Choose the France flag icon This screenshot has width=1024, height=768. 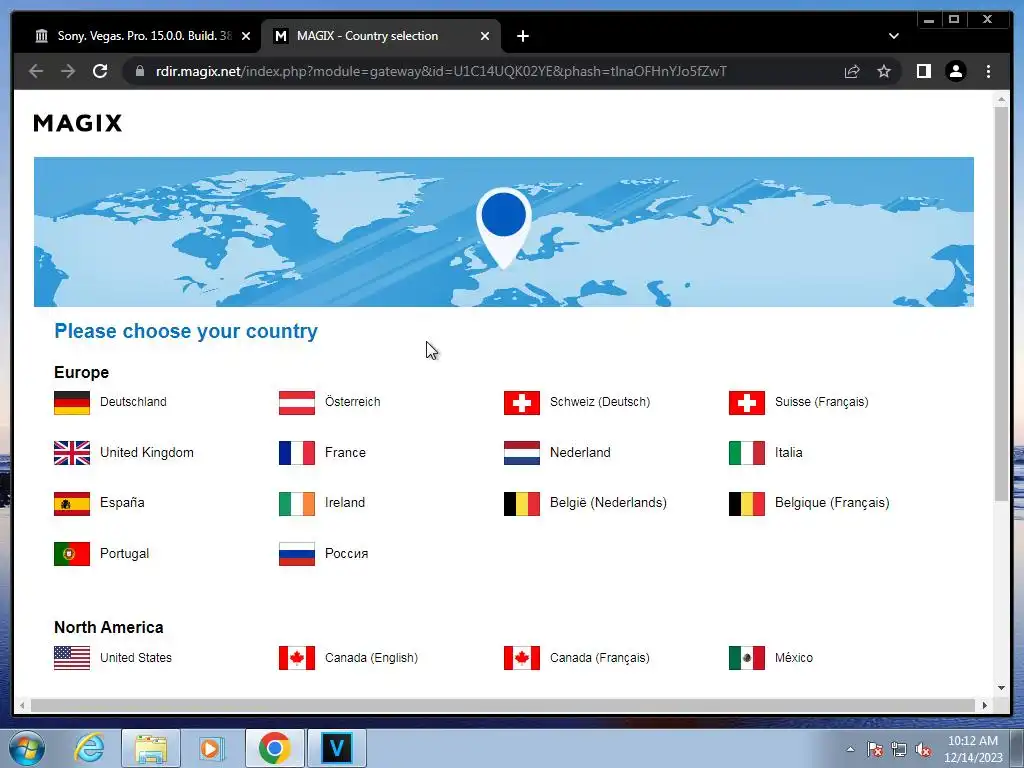296,453
